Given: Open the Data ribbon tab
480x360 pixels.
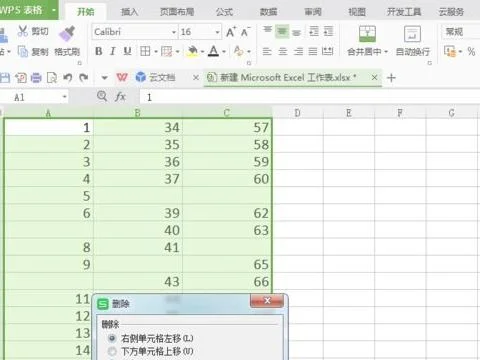Looking at the screenshot, I should [268, 12].
